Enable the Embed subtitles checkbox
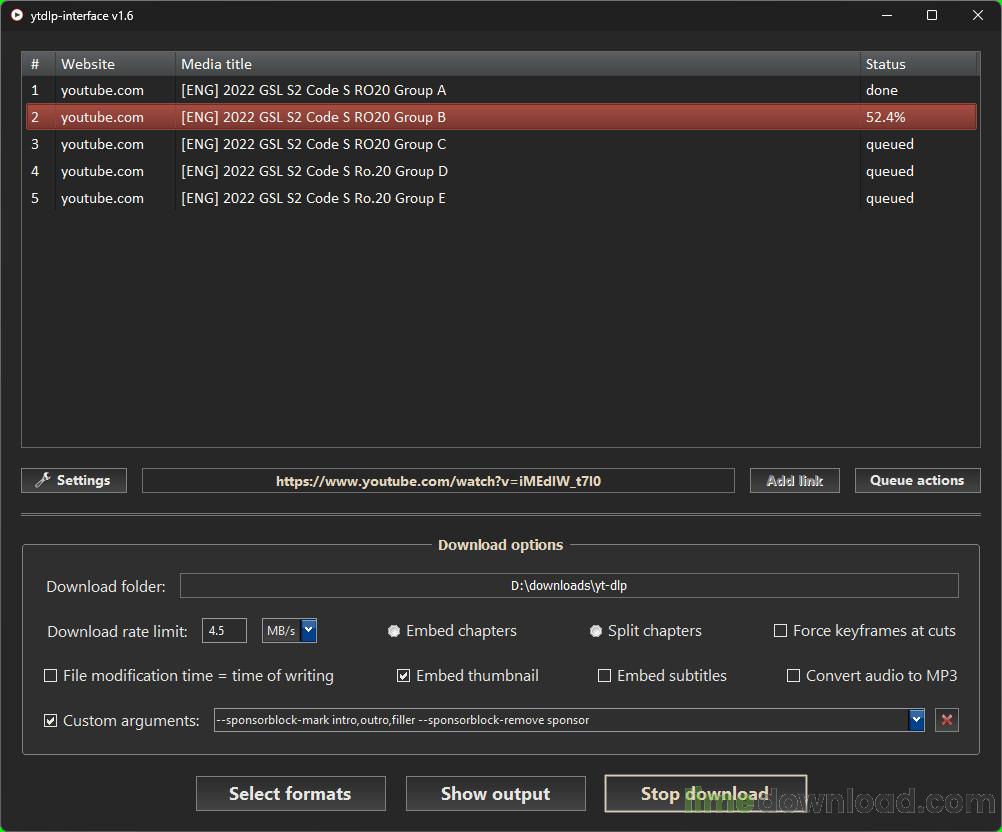Screen dimensions: 1002x832 (604, 676)
